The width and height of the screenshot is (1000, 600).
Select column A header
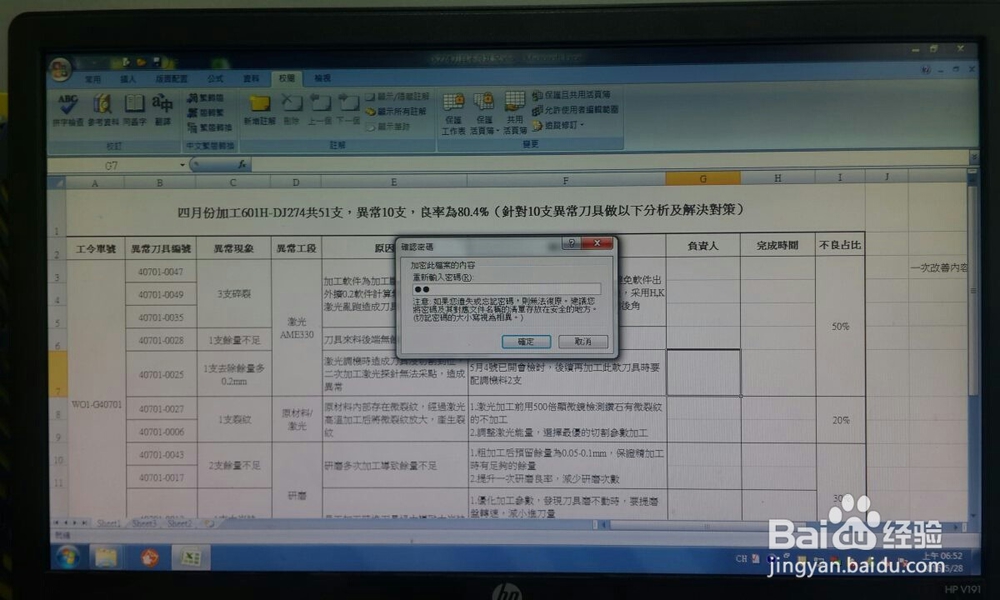pos(95,183)
